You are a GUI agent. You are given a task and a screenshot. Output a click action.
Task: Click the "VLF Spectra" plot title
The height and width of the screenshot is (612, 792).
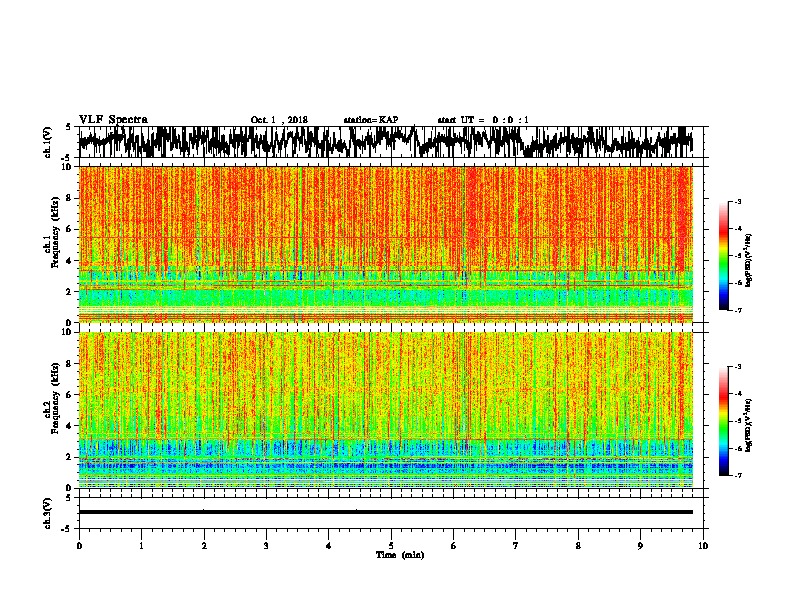pos(113,119)
